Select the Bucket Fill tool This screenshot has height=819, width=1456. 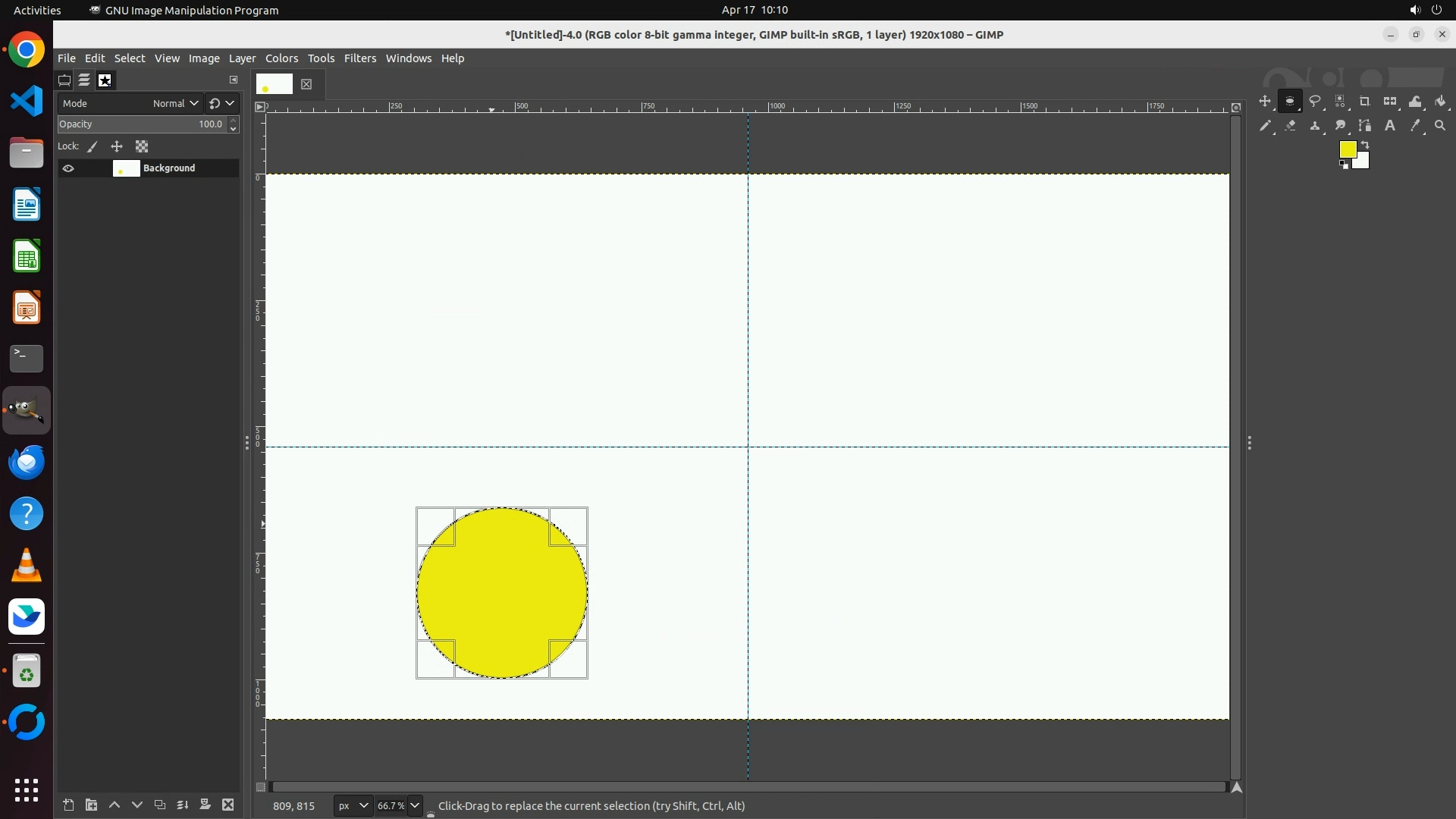pos(1441,102)
